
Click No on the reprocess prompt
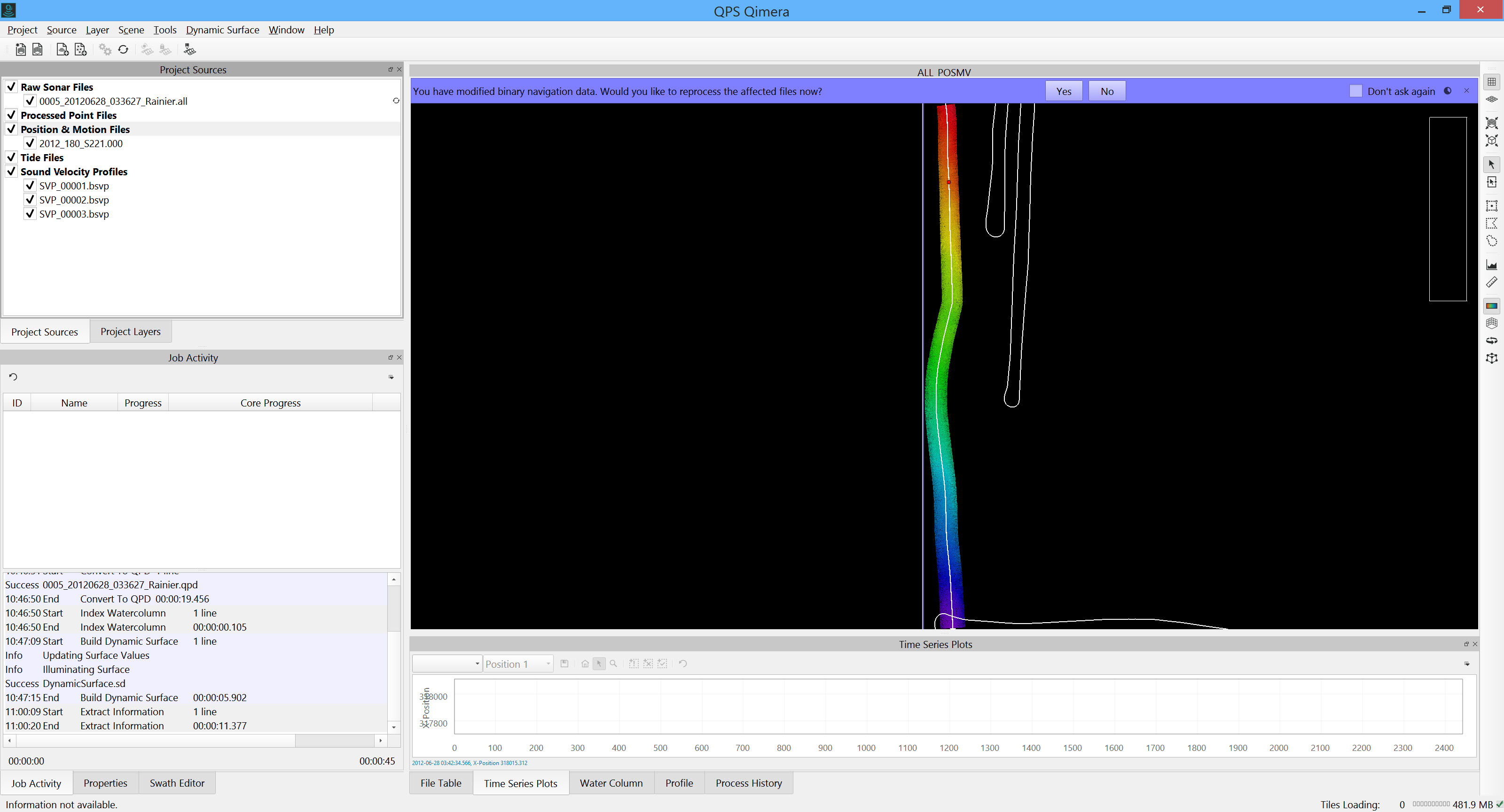point(1106,91)
